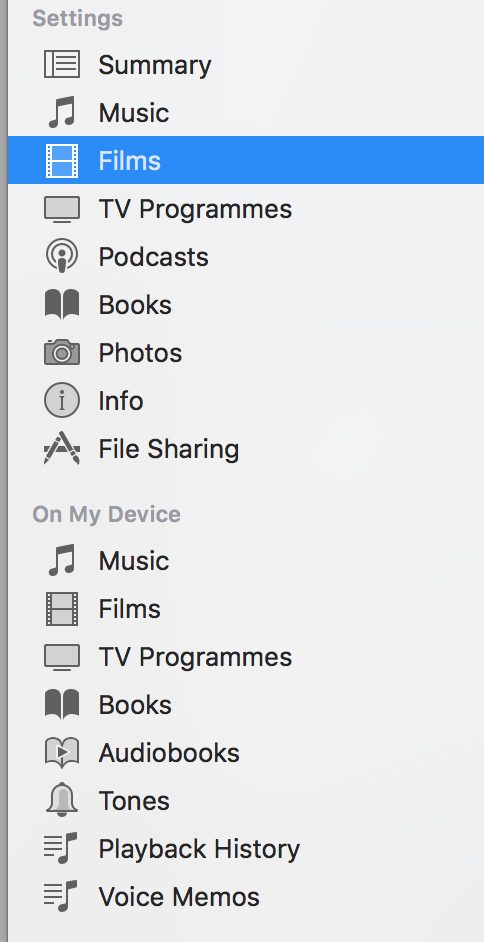Open TV Programmes under Settings
Screen dimensions: 484x942
tap(246, 208)
